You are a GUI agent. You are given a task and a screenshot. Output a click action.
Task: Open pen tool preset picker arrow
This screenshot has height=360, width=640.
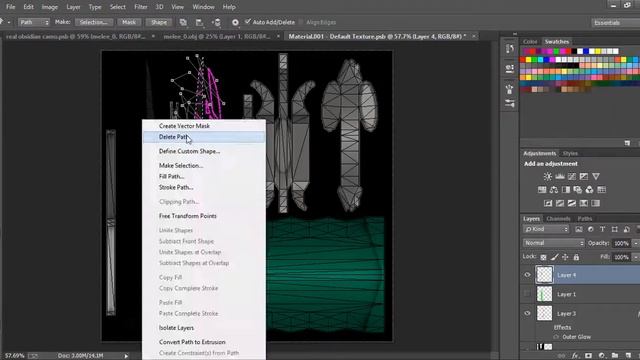[9, 22]
